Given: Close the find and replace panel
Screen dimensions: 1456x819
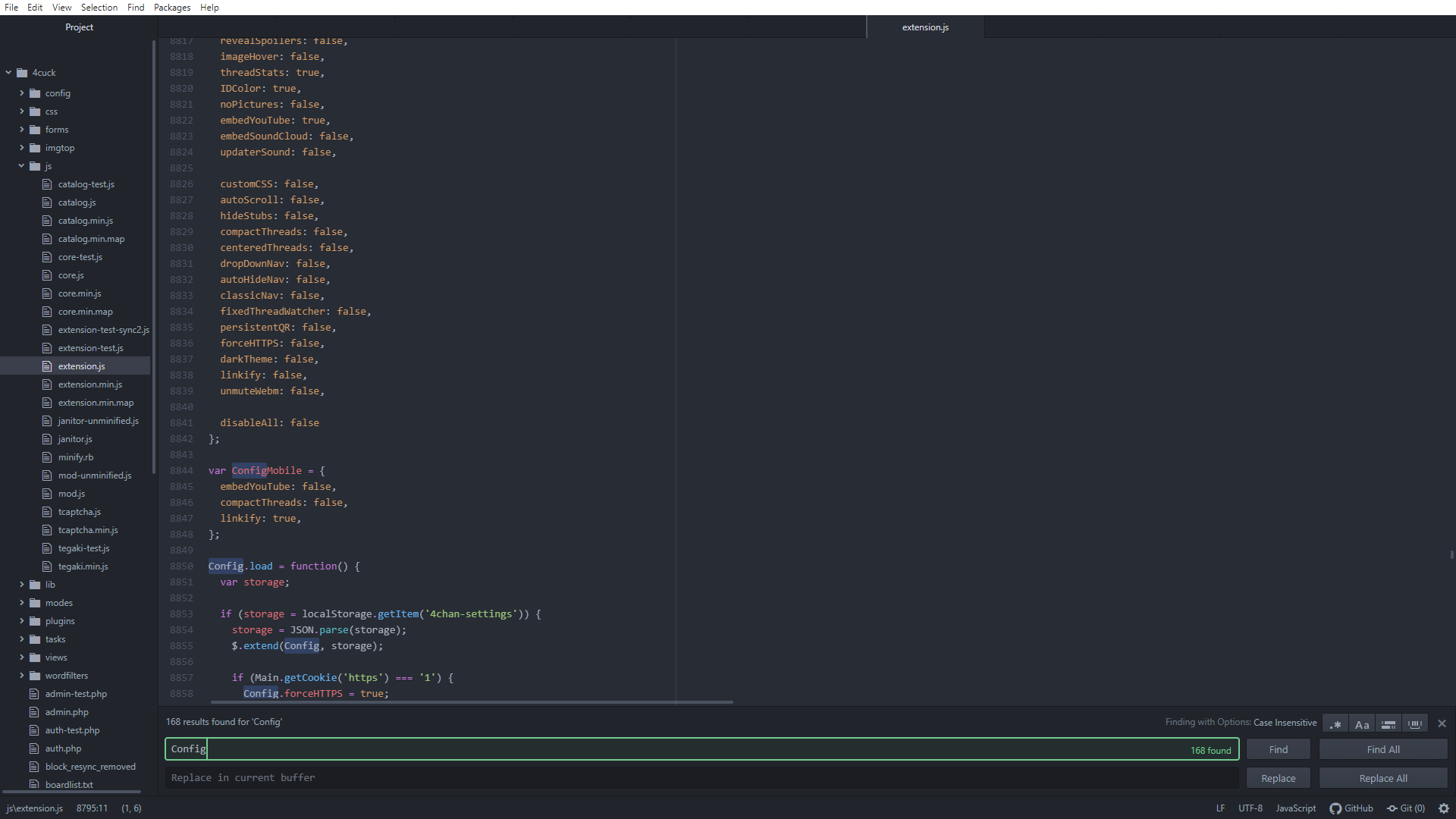Looking at the screenshot, I should (x=1442, y=723).
